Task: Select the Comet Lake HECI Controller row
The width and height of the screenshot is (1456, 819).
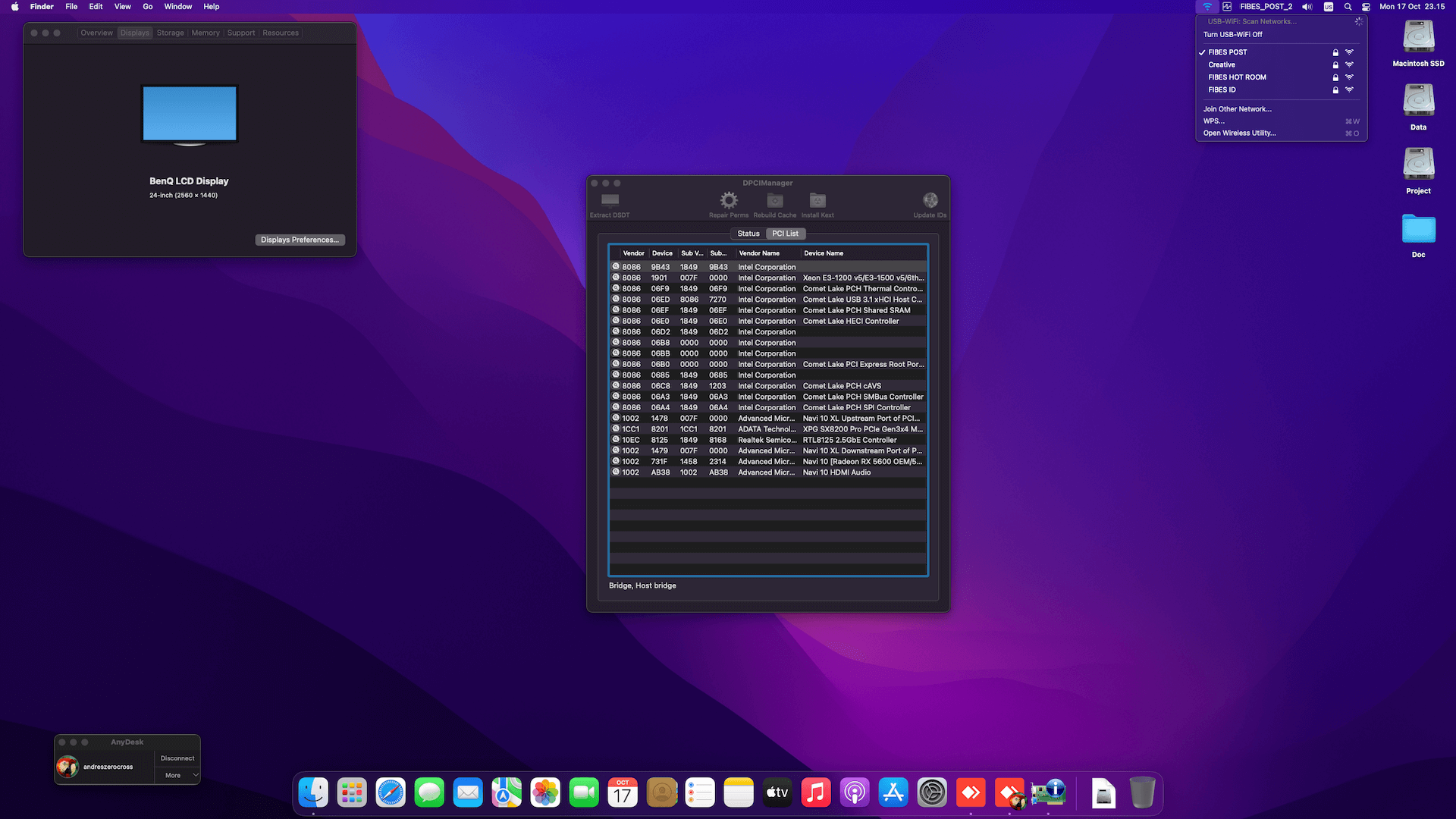Action: point(768,322)
